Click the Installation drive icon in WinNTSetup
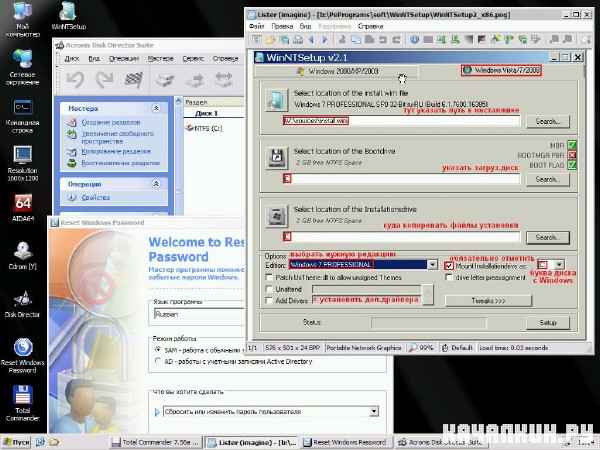600x450 pixels. 277,216
